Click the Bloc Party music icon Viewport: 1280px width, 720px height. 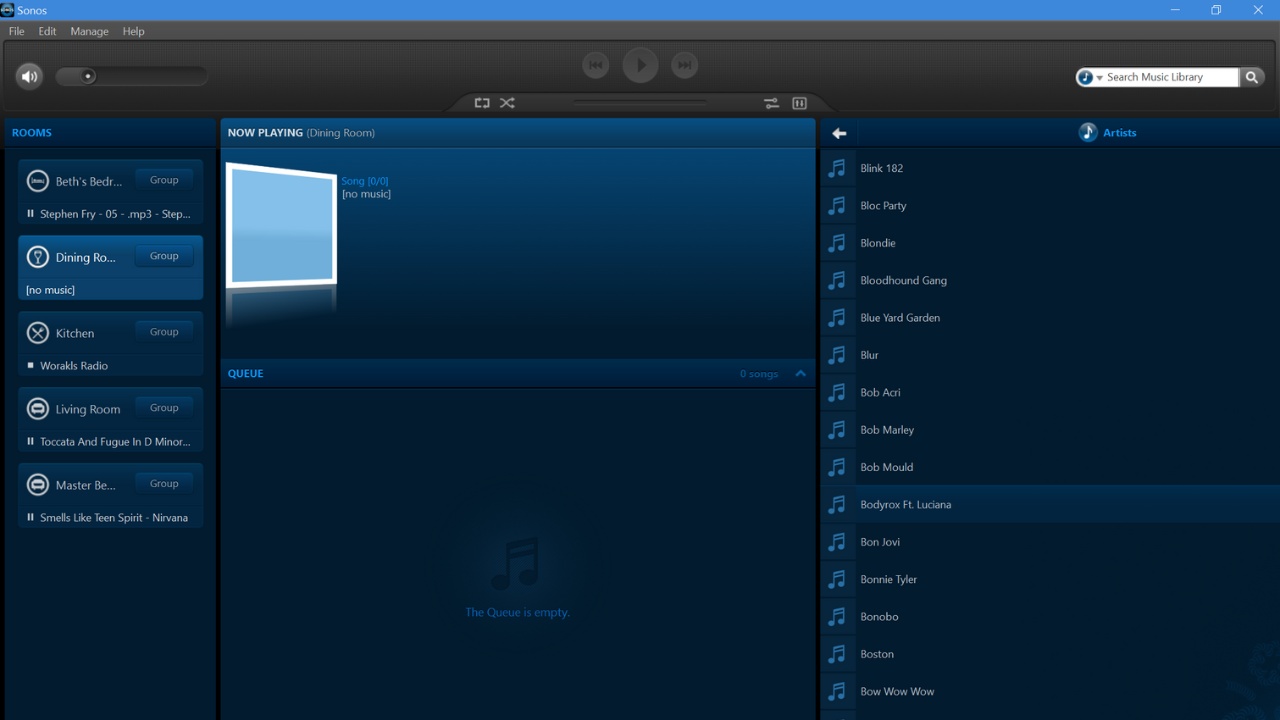[x=838, y=205]
